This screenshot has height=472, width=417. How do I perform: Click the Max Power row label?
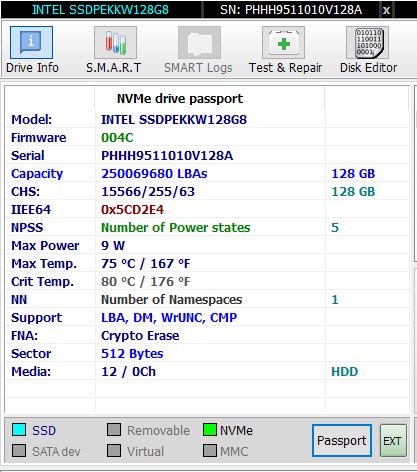click(x=45, y=246)
